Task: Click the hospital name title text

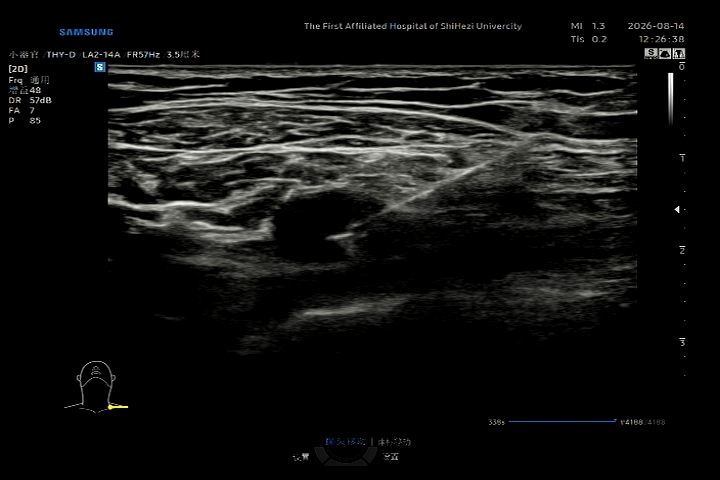Action: (413, 26)
